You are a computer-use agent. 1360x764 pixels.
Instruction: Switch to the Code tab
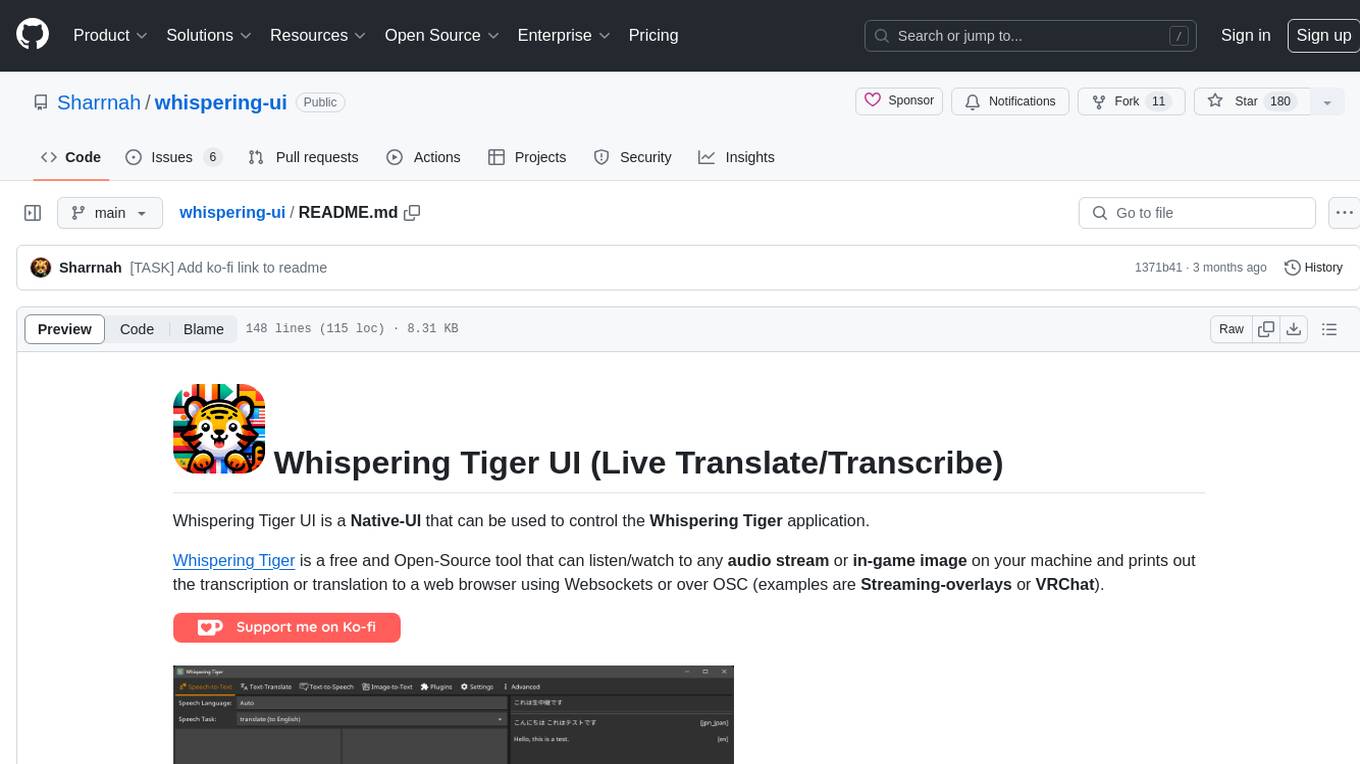(71, 157)
